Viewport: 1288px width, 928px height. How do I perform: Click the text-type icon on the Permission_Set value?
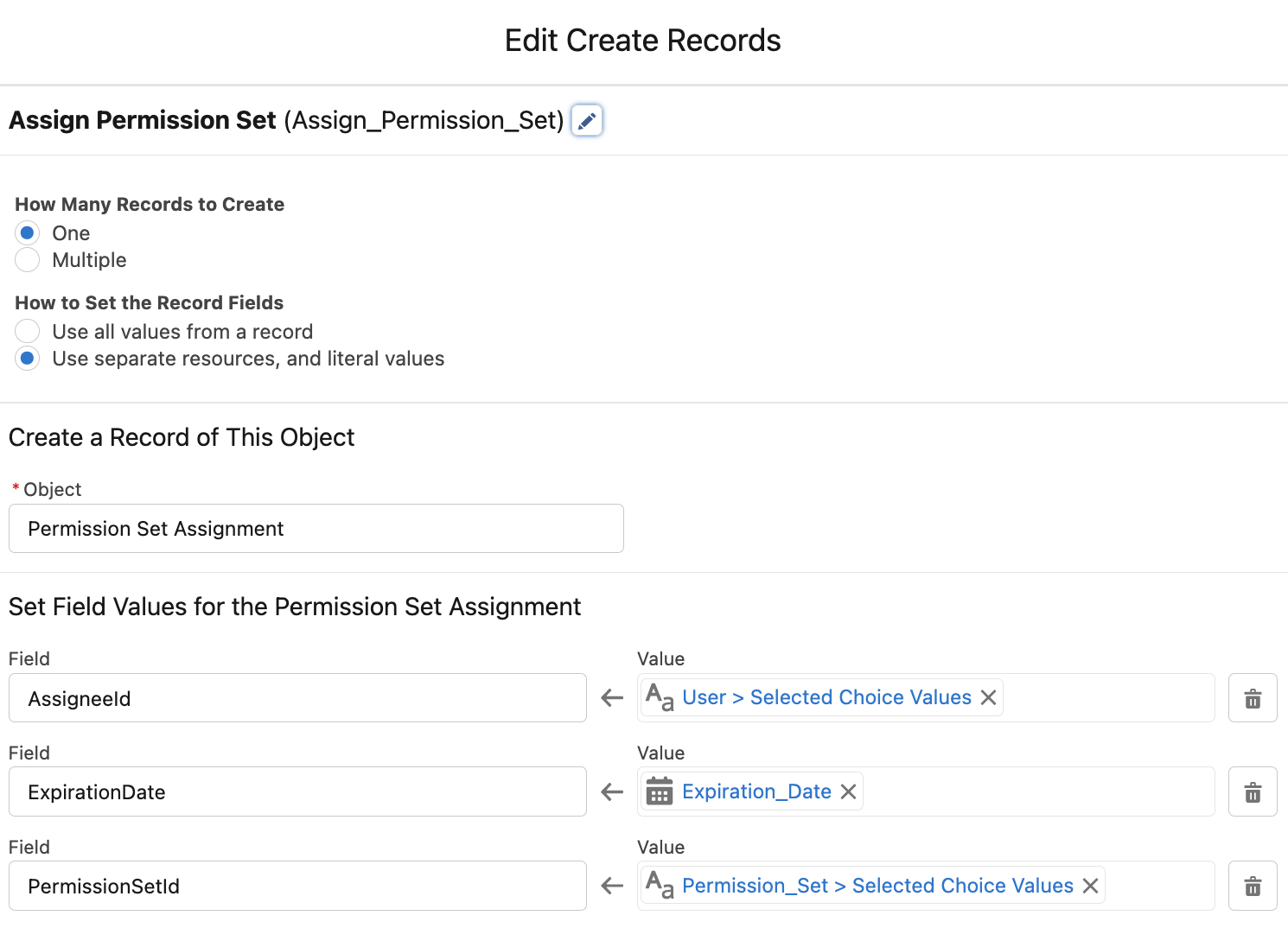tap(659, 885)
